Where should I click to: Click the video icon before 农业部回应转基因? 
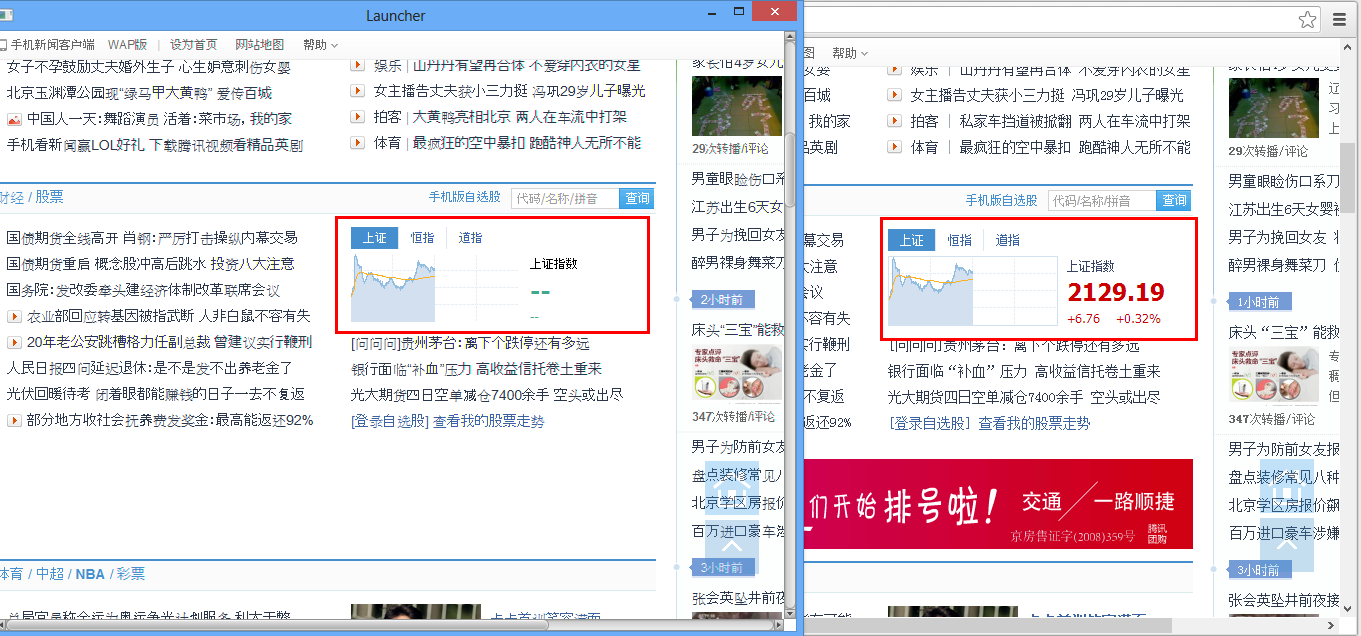tap(14, 317)
